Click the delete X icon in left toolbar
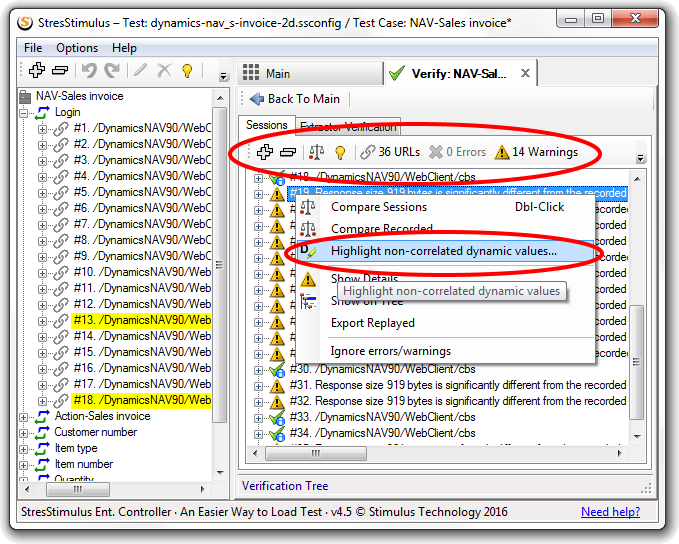The image size is (679, 544). coord(164,70)
